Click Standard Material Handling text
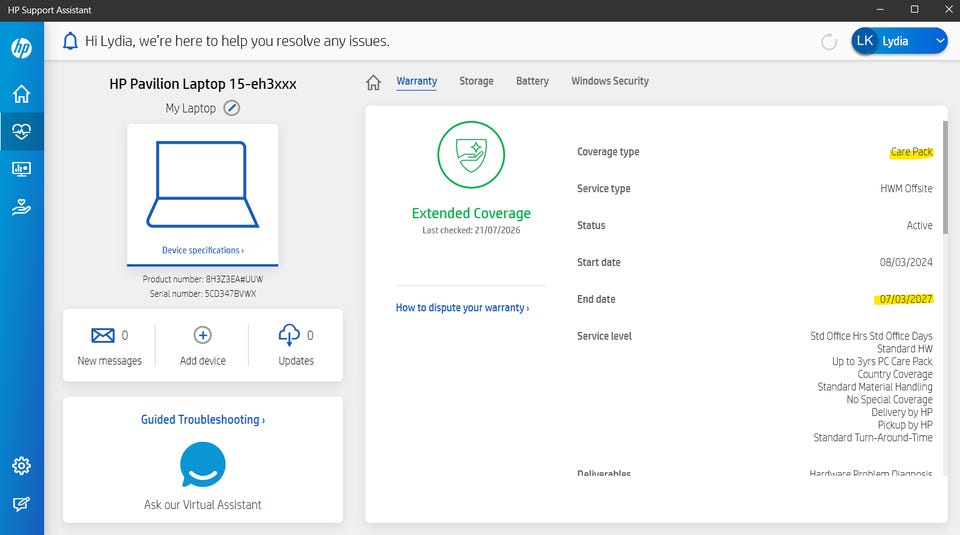Viewport: 960px width, 535px height. tap(875, 387)
